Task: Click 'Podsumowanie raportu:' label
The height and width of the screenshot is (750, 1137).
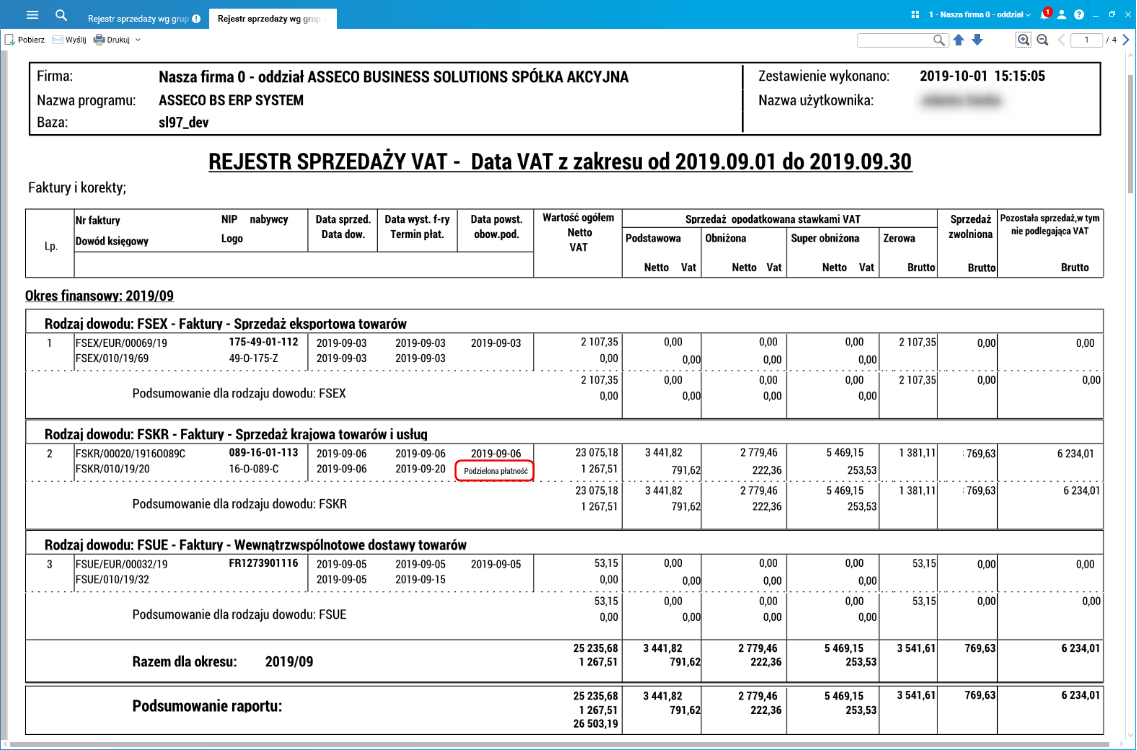Action: click(207, 706)
